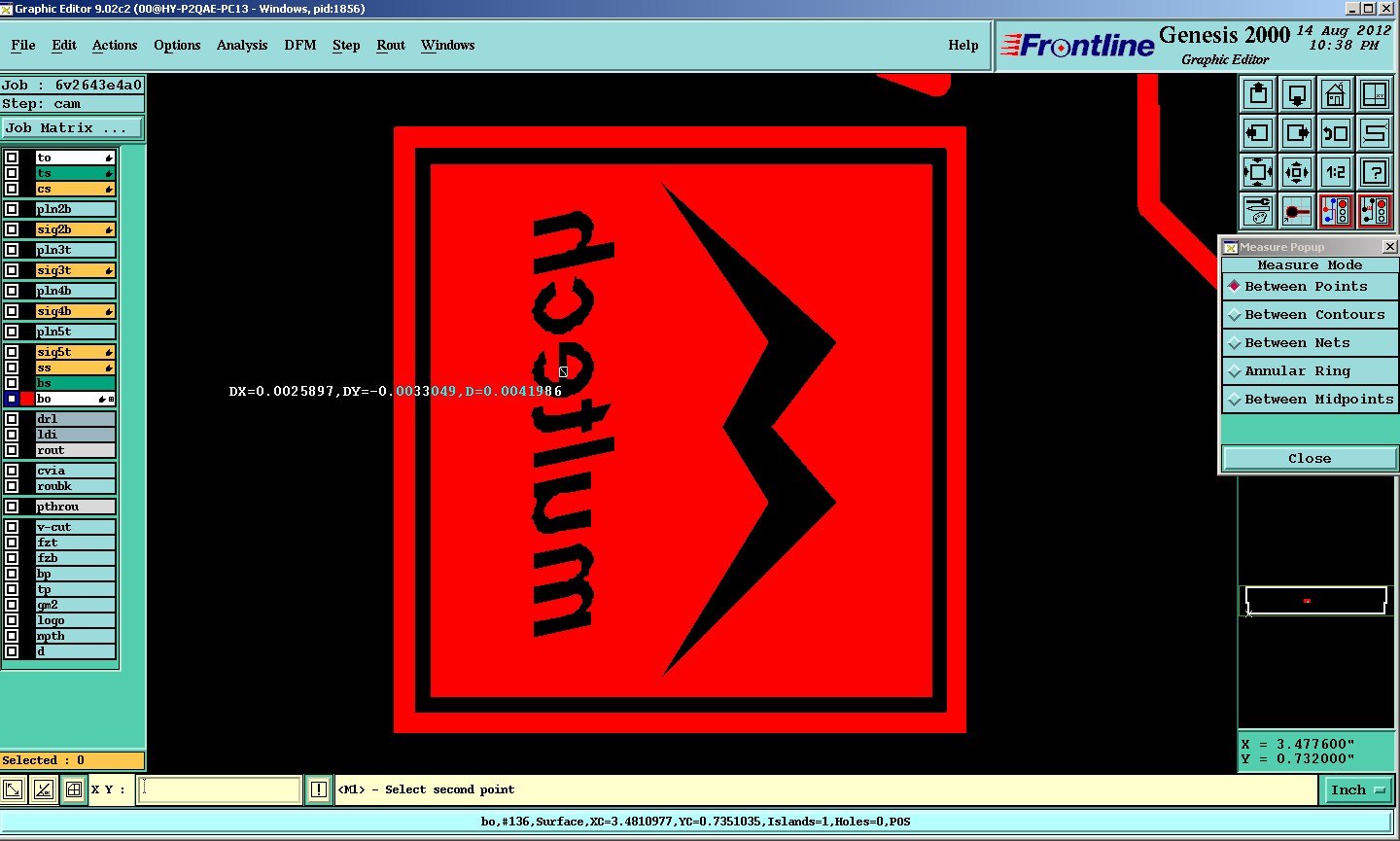Image resolution: width=1400 pixels, height=841 pixels.
Task: Select Between Points measure mode
Action: click(x=1310, y=286)
